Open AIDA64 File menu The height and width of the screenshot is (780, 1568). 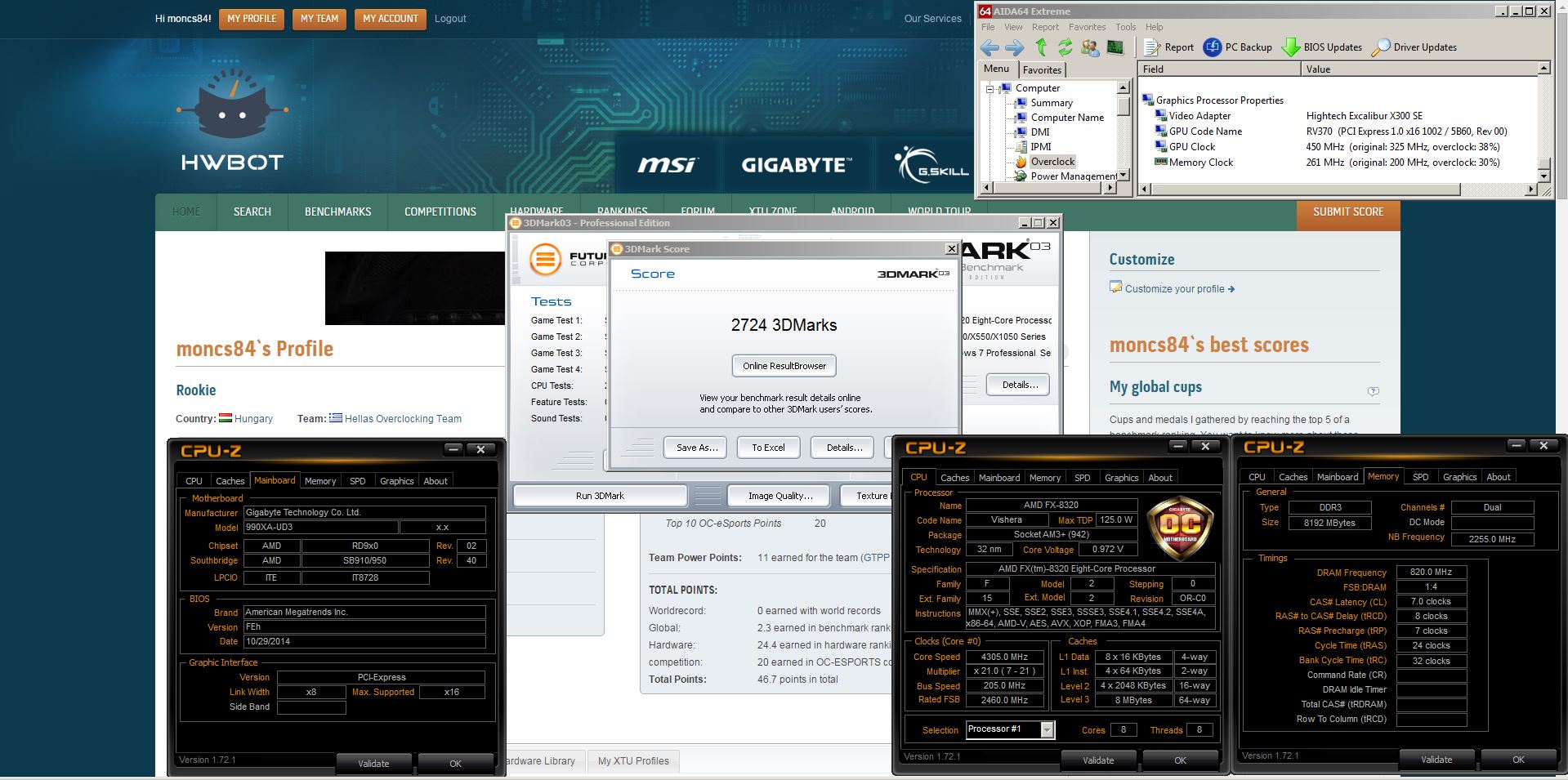[988, 27]
